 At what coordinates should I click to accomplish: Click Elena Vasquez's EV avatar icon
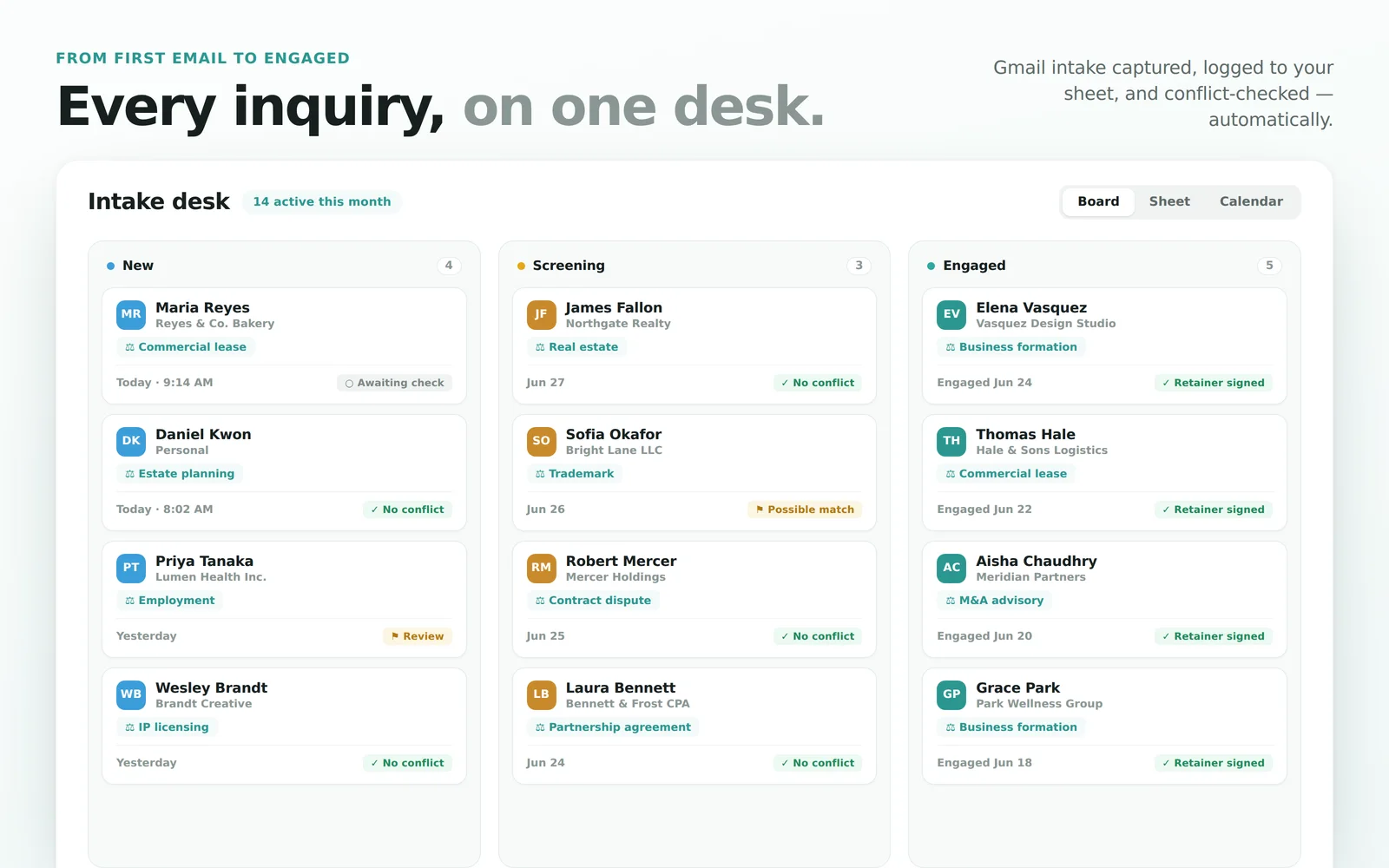tap(951, 314)
